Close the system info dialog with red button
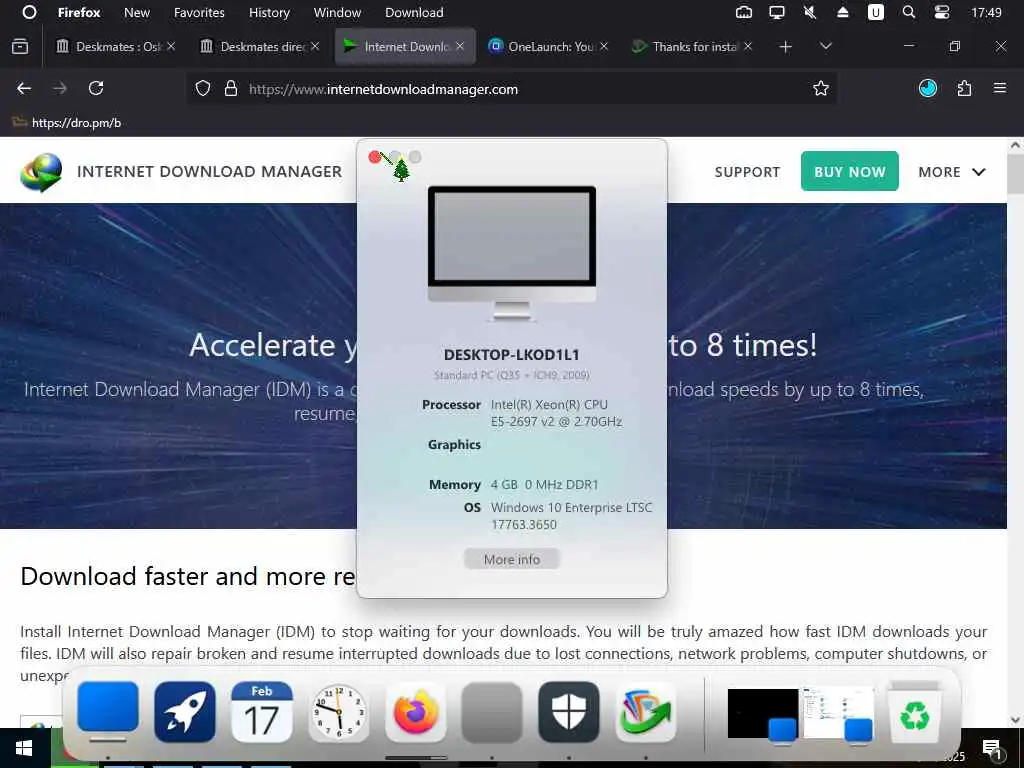 (x=375, y=157)
